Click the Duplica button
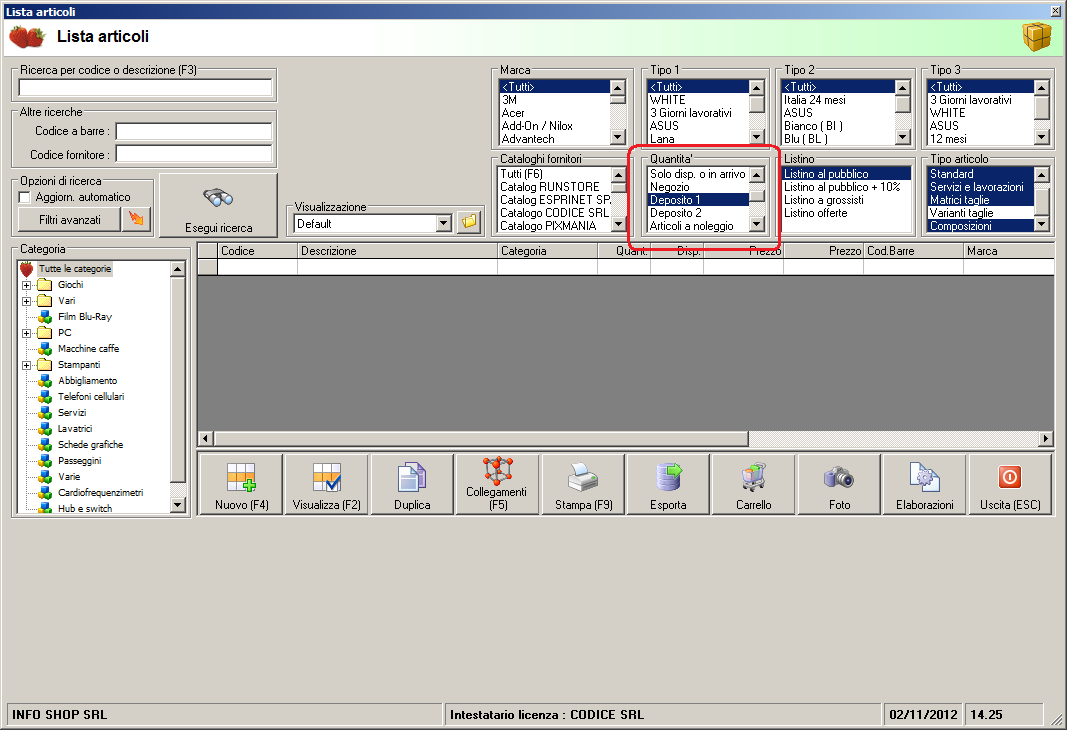 [412, 484]
